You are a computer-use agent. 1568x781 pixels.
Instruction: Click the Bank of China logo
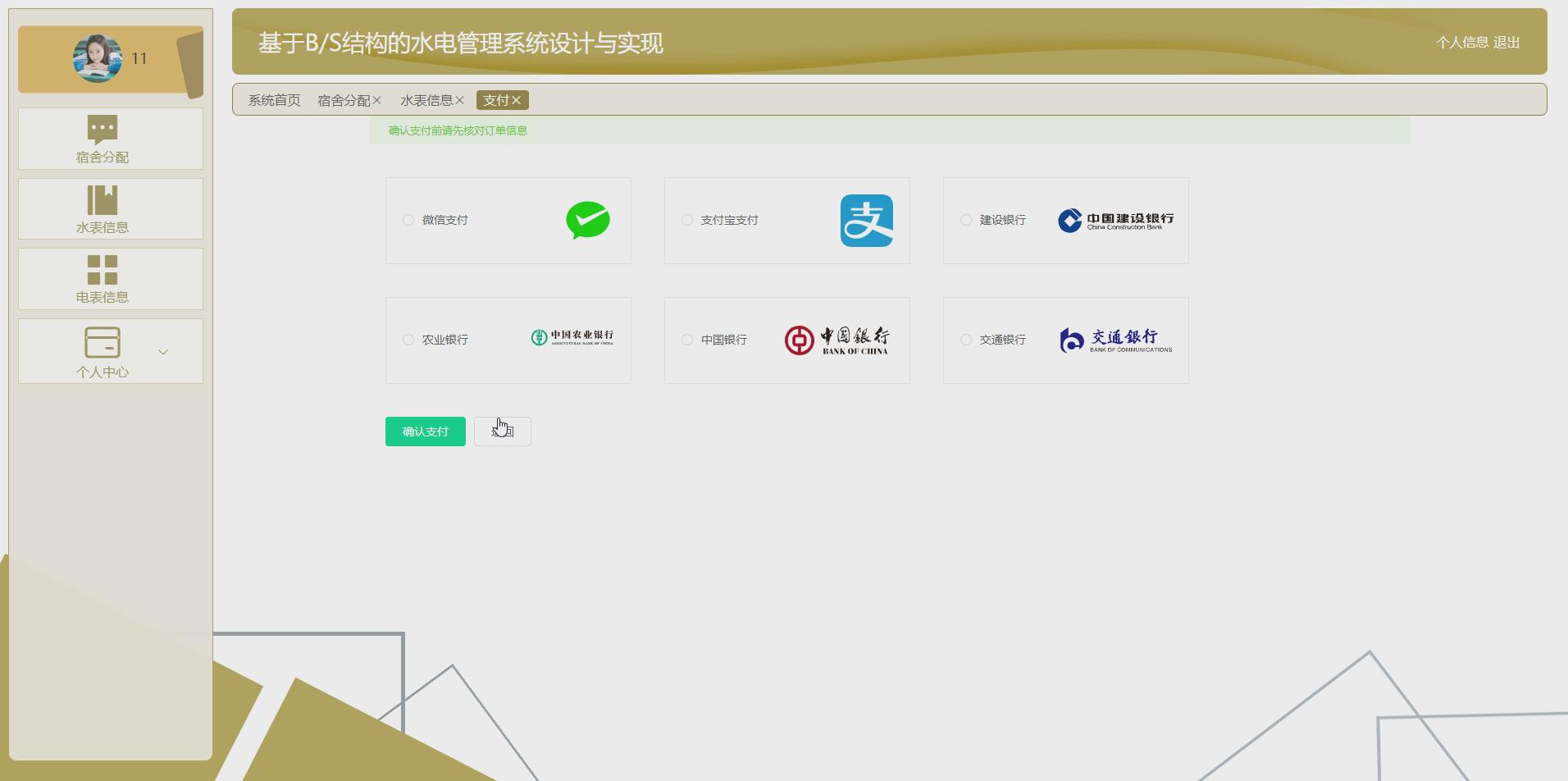[x=836, y=340]
